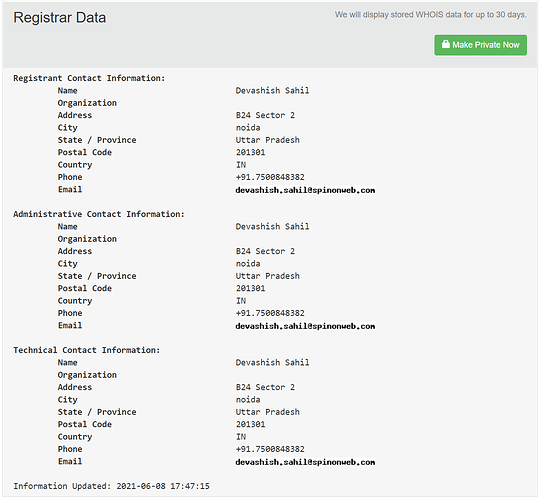Click the Registrant email address
This screenshot has height=500, width=543.
[x=305, y=190]
